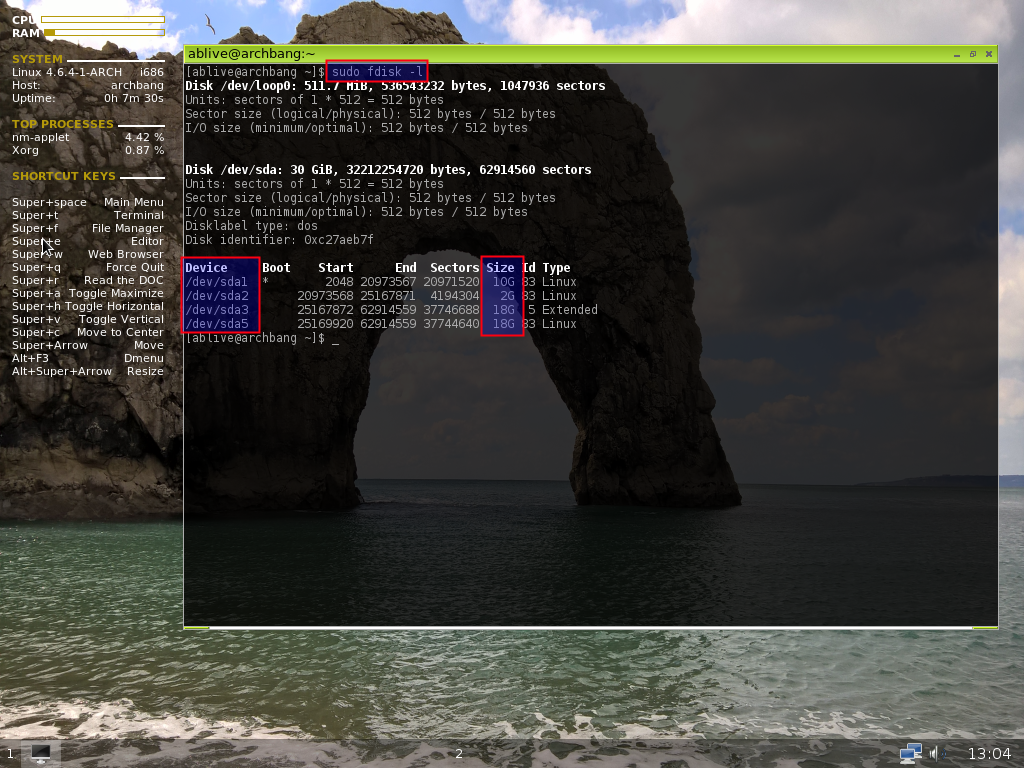
Task: Open the network monitor tray icon
Action: (x=910, y=754)
